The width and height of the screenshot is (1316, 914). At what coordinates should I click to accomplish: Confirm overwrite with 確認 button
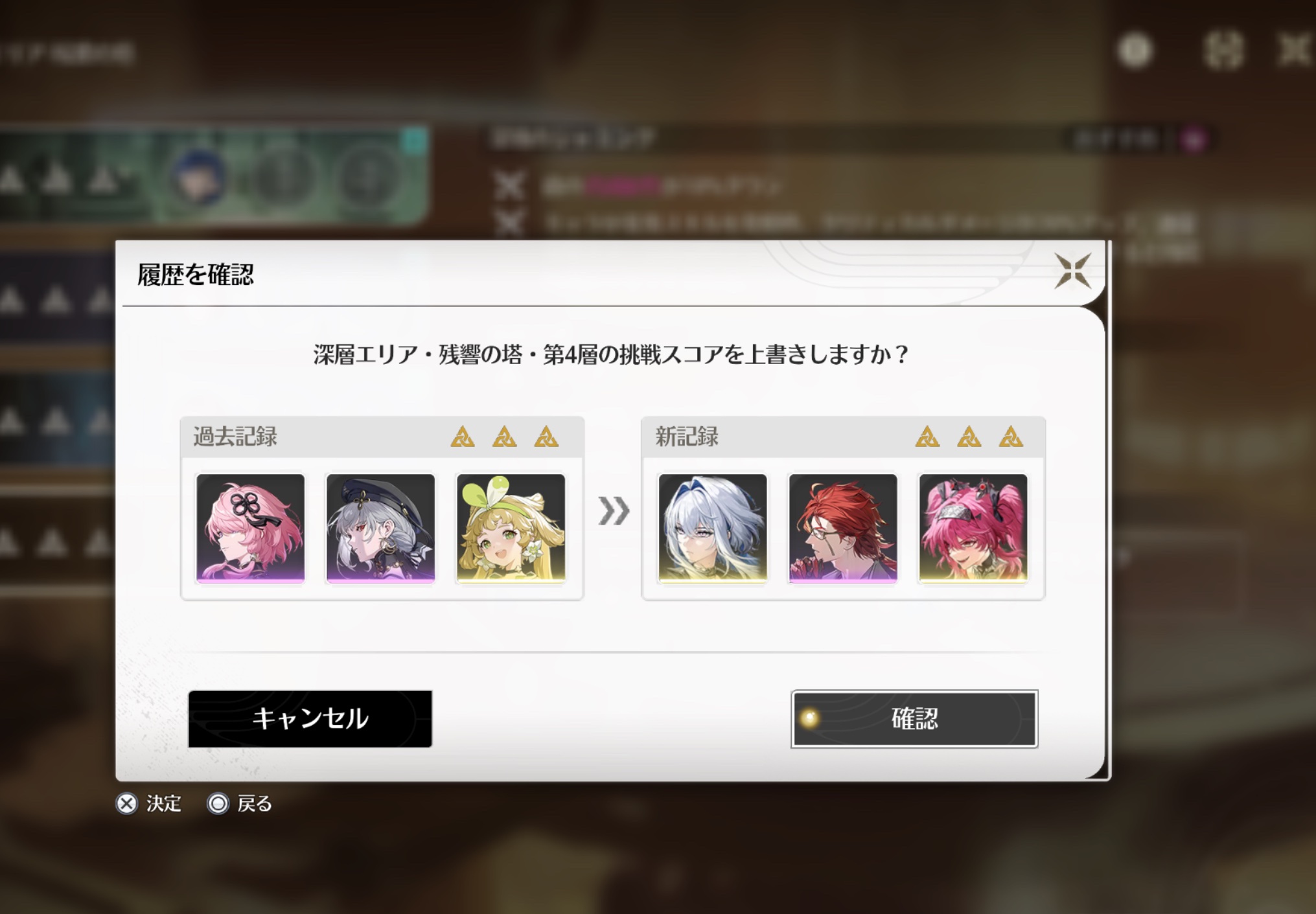[x=914, y=718]
